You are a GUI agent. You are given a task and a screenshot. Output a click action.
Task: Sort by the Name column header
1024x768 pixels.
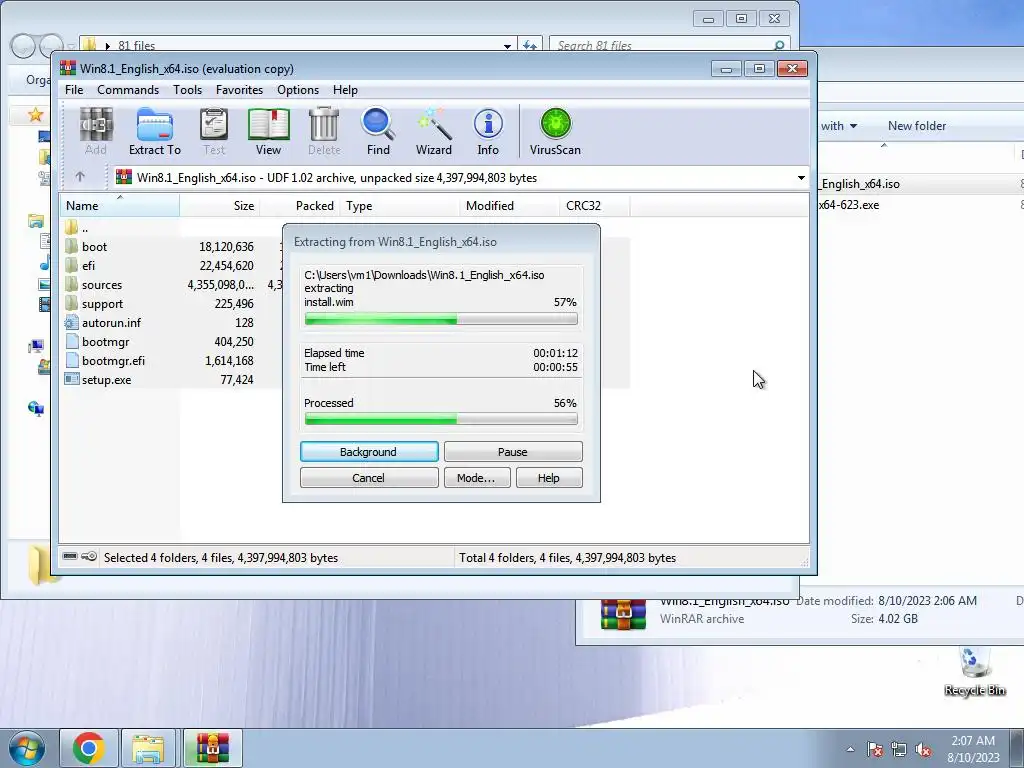120,206
